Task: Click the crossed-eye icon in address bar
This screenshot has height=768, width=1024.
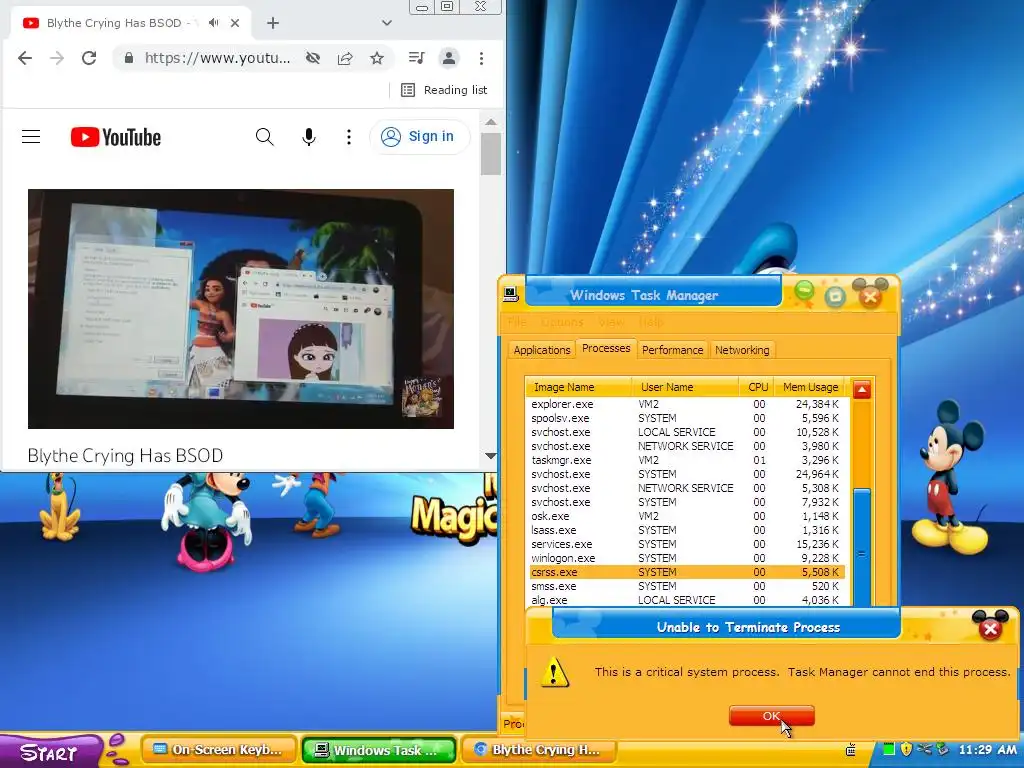Action: point(313,58)
